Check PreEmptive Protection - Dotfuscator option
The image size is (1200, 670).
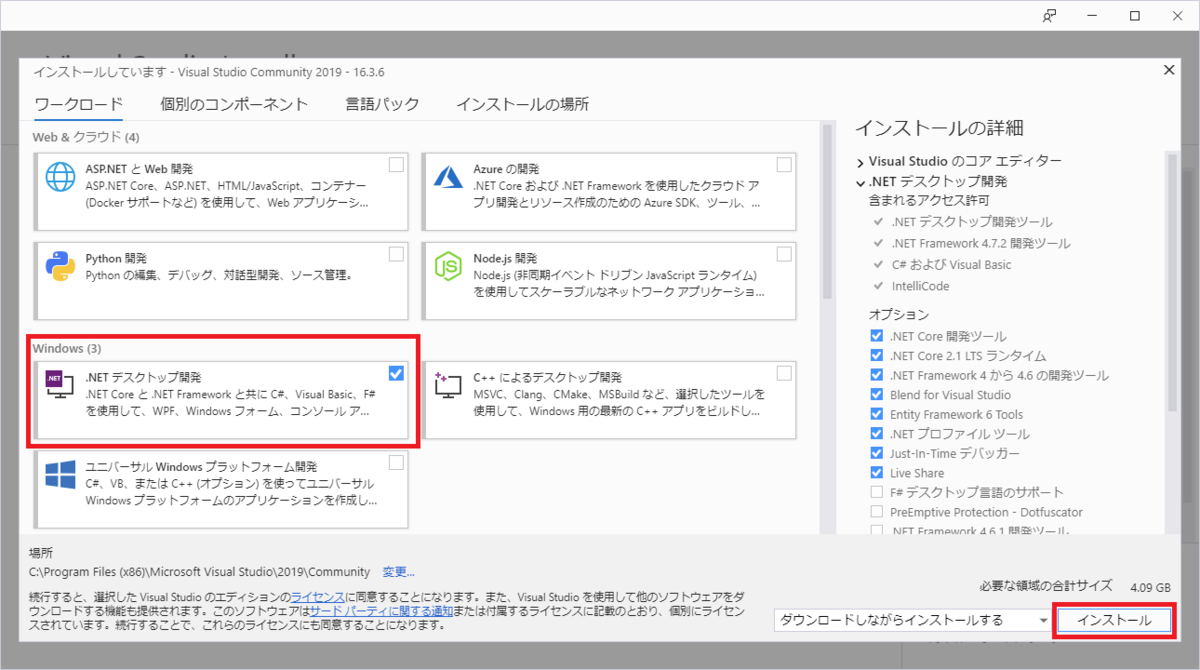tap(877, 512)
